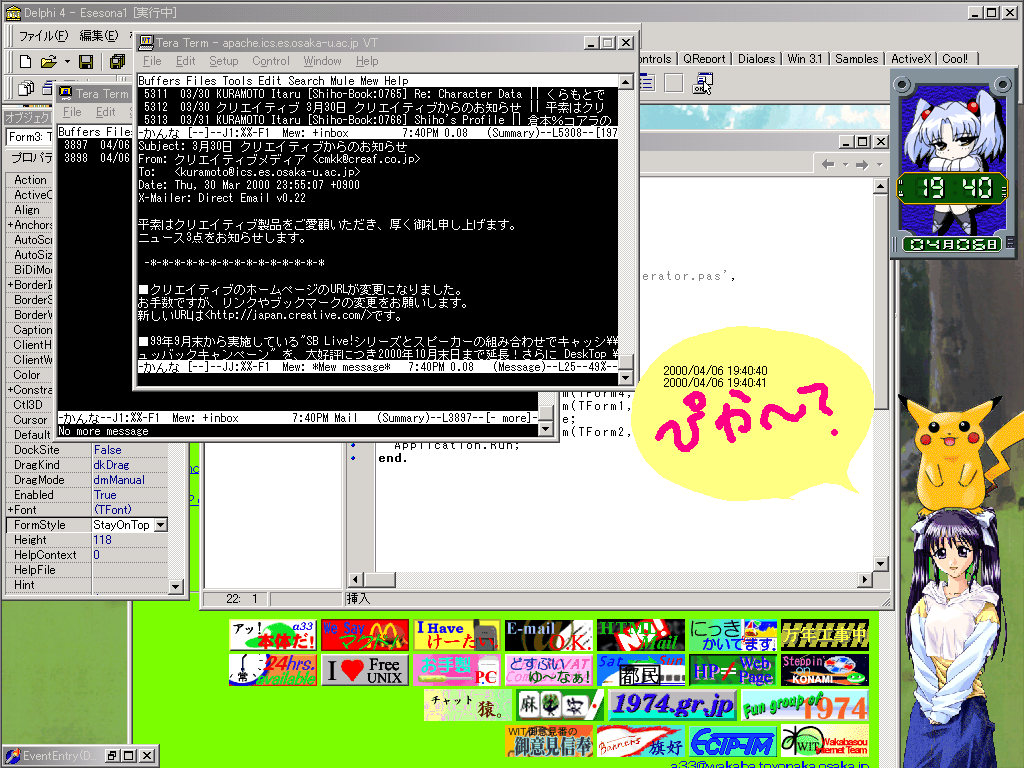Open the forward arrow history dropdown
1024x768 pixels.
(879, 165)
